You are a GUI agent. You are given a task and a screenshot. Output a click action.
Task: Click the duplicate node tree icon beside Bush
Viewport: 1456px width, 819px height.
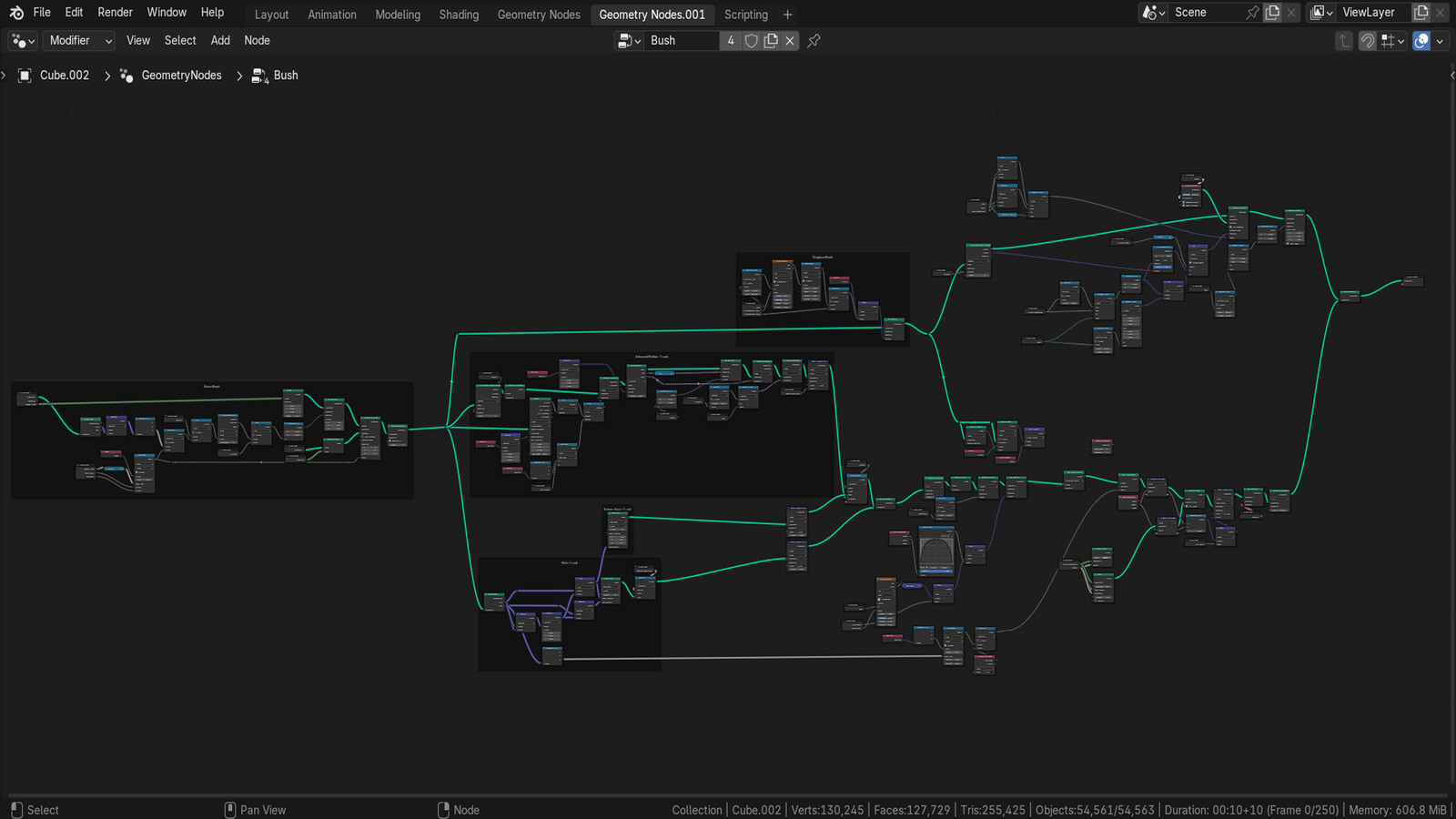click(x=771, y=40)
